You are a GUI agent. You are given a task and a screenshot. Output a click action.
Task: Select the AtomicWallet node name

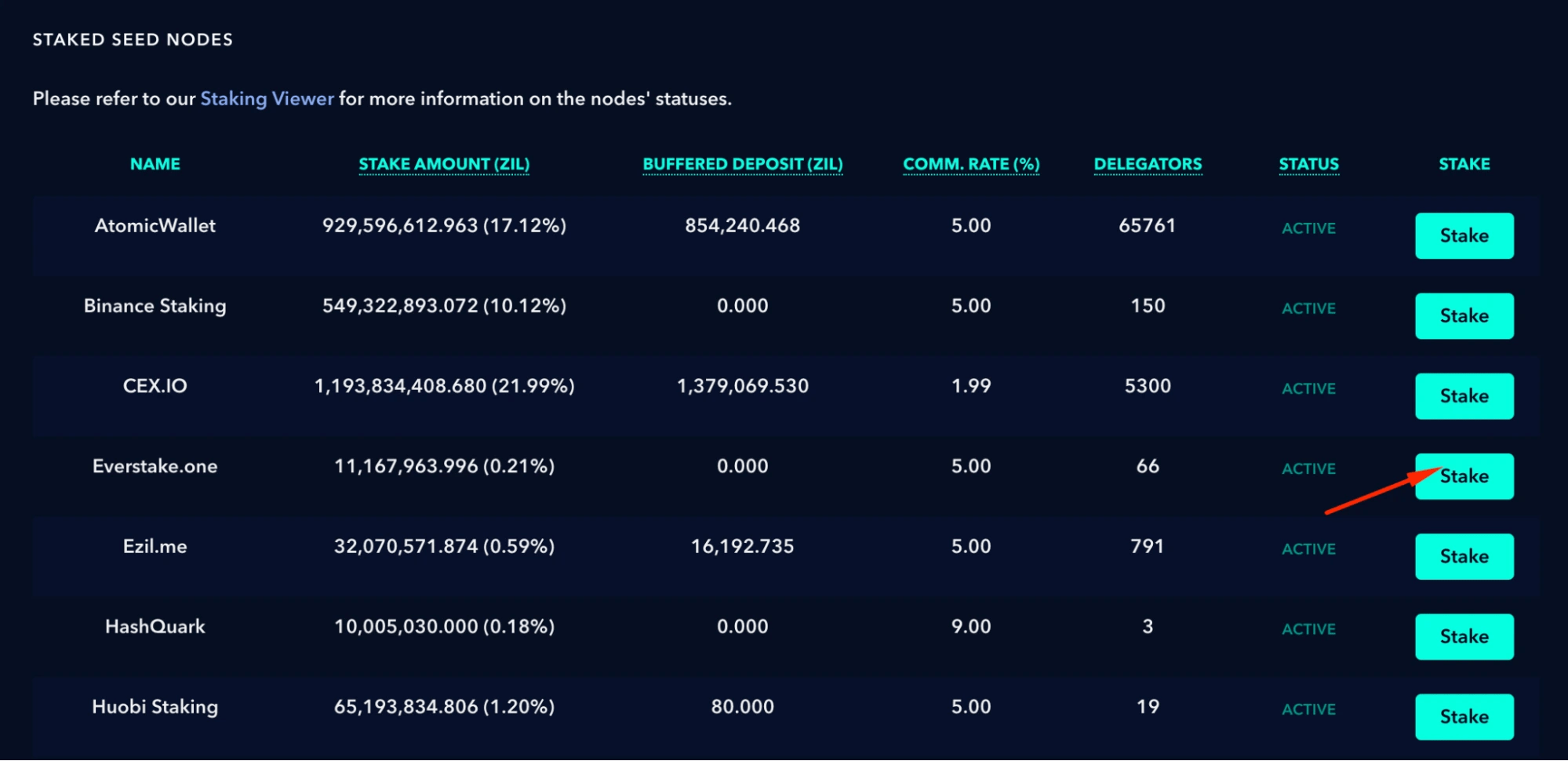coord(155,225)
